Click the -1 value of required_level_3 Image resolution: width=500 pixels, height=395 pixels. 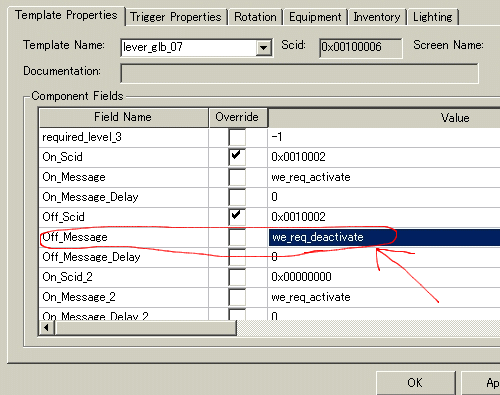tap(277, 137)
